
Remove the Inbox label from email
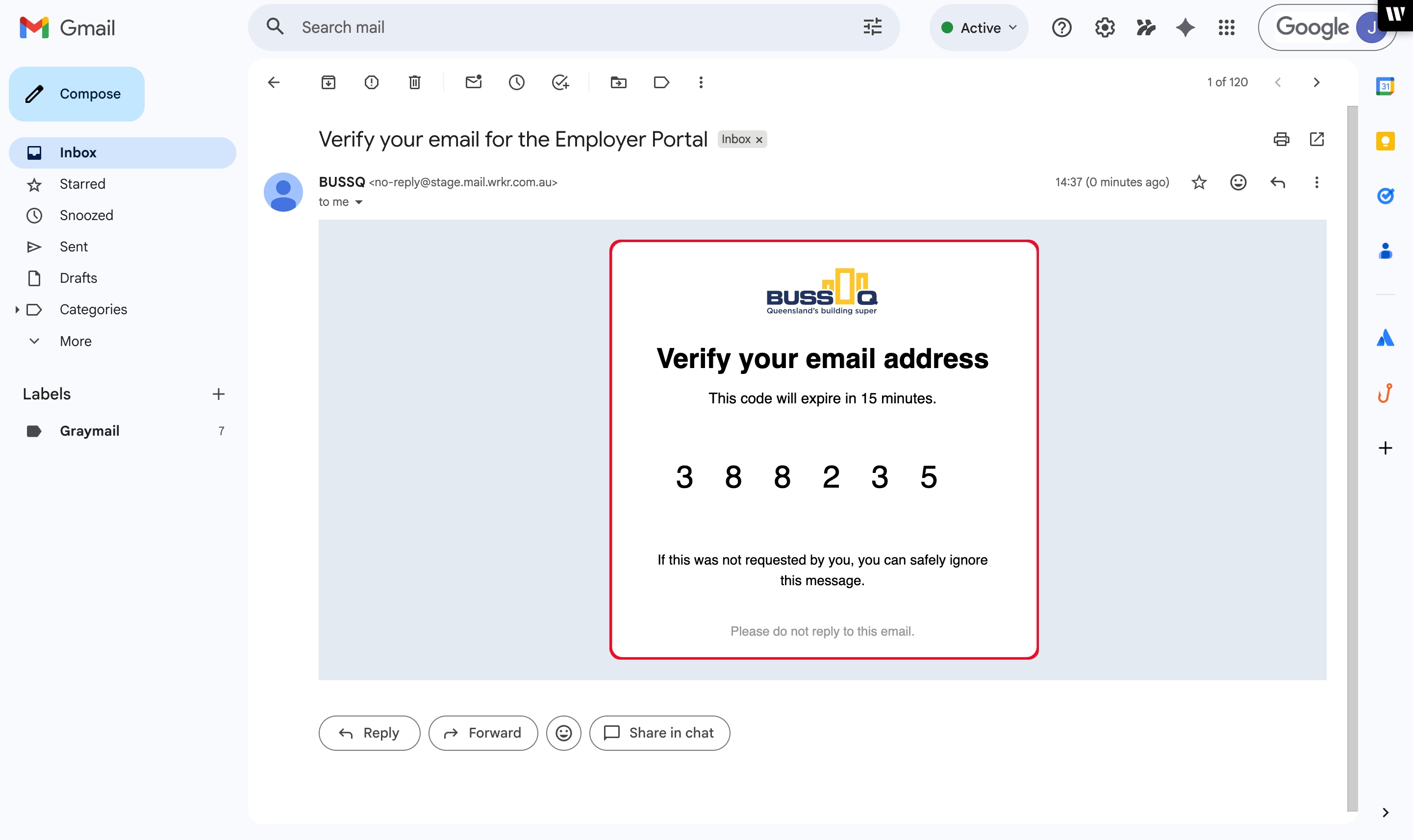tap(759, 140)
